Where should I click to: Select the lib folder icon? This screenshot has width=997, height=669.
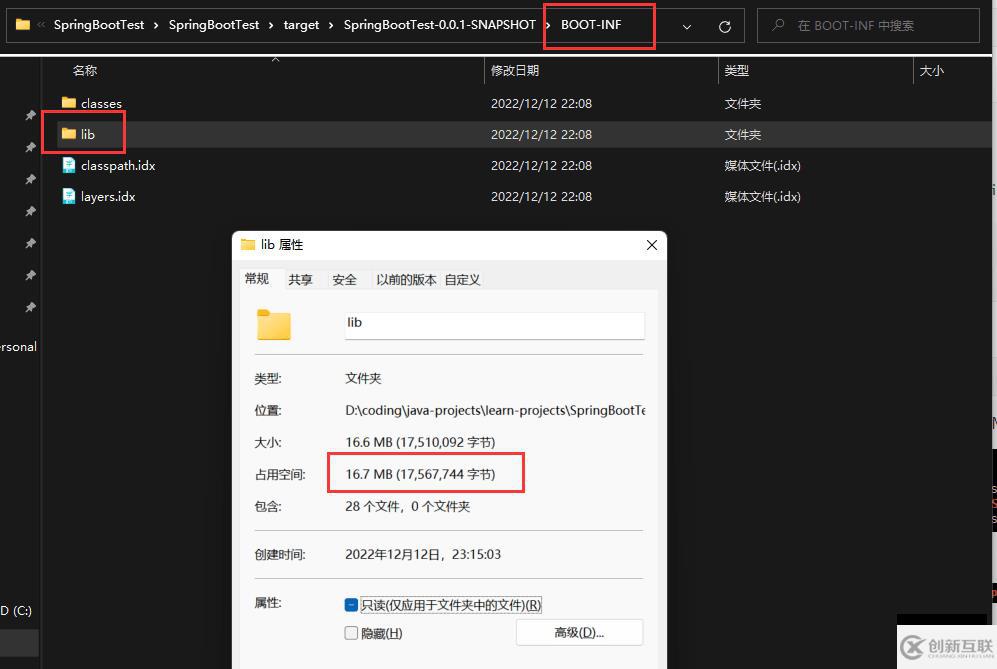[x=69, y=134]
